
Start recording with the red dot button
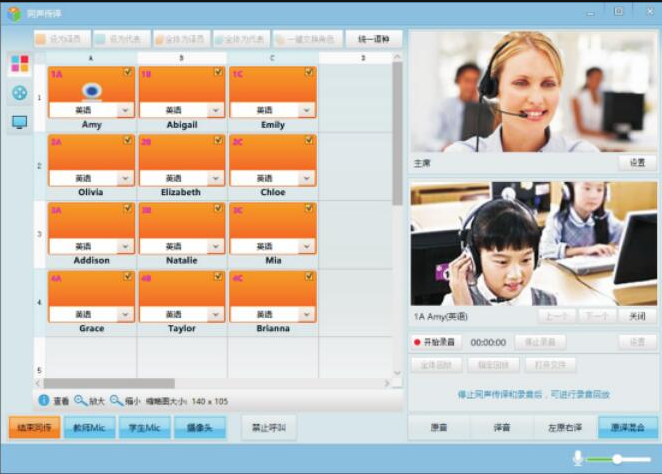pos(436,342)
